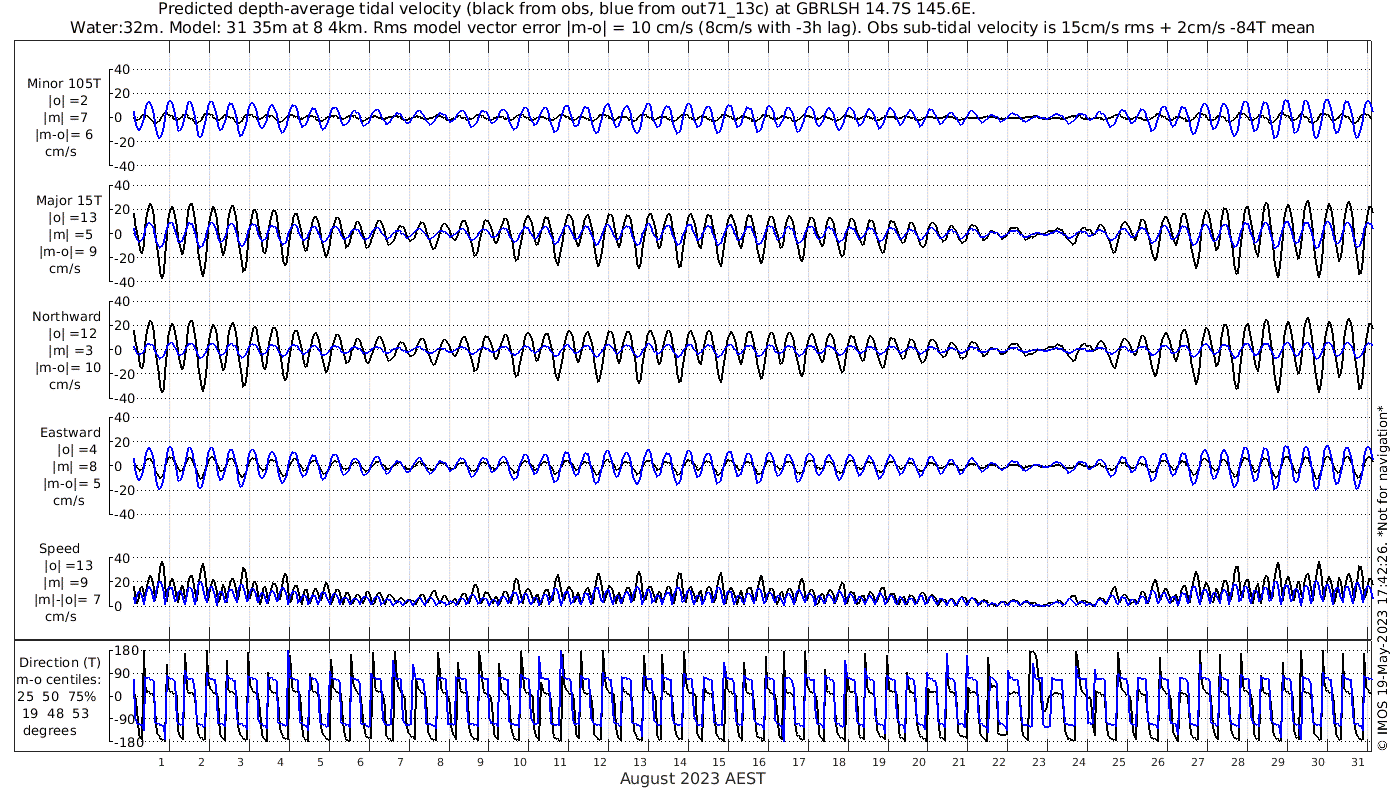Click "|m| =7" in the Minor panel

[69, 118]
